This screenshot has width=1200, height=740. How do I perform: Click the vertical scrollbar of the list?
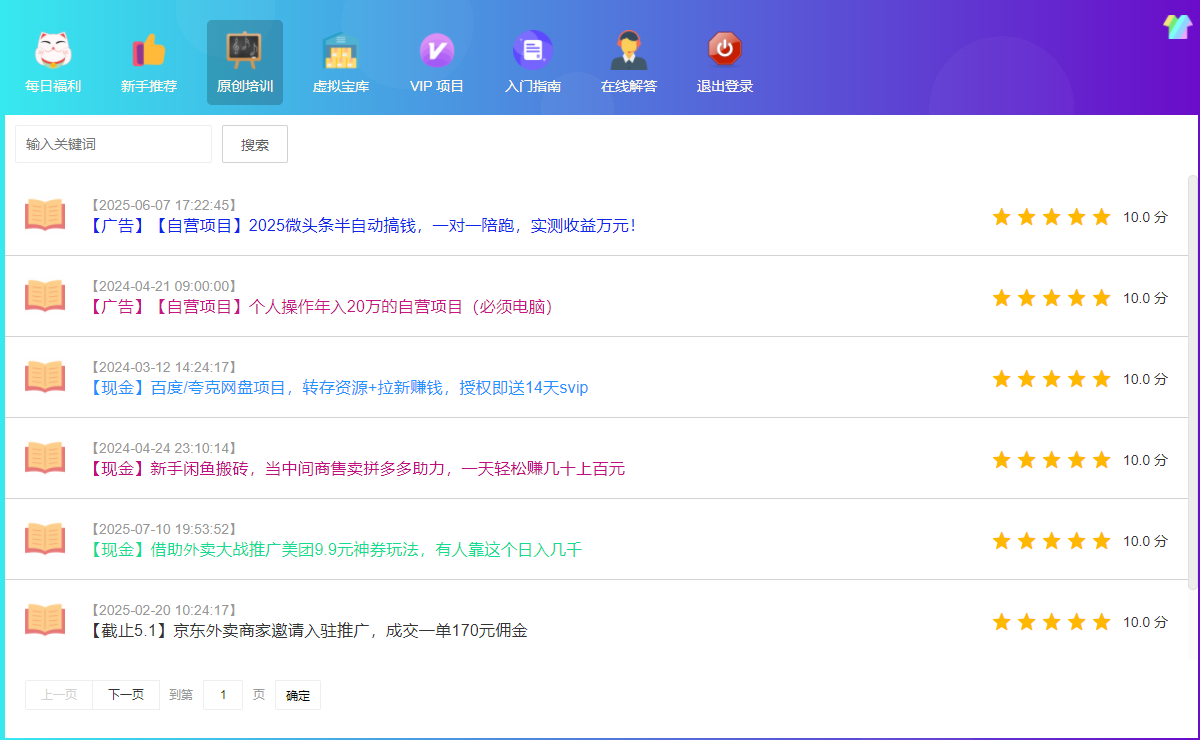point(1192,380)
